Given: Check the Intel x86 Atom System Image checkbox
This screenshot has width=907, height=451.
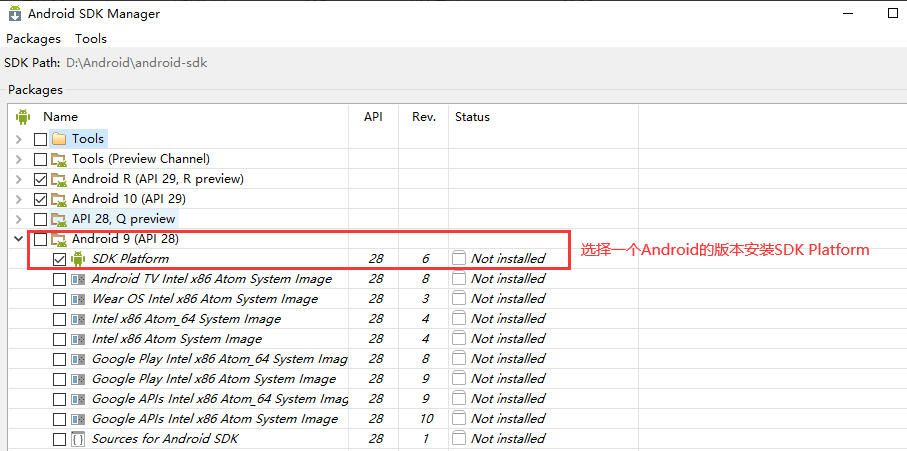Looking at the screenshot, I should [x=60, y=340].
